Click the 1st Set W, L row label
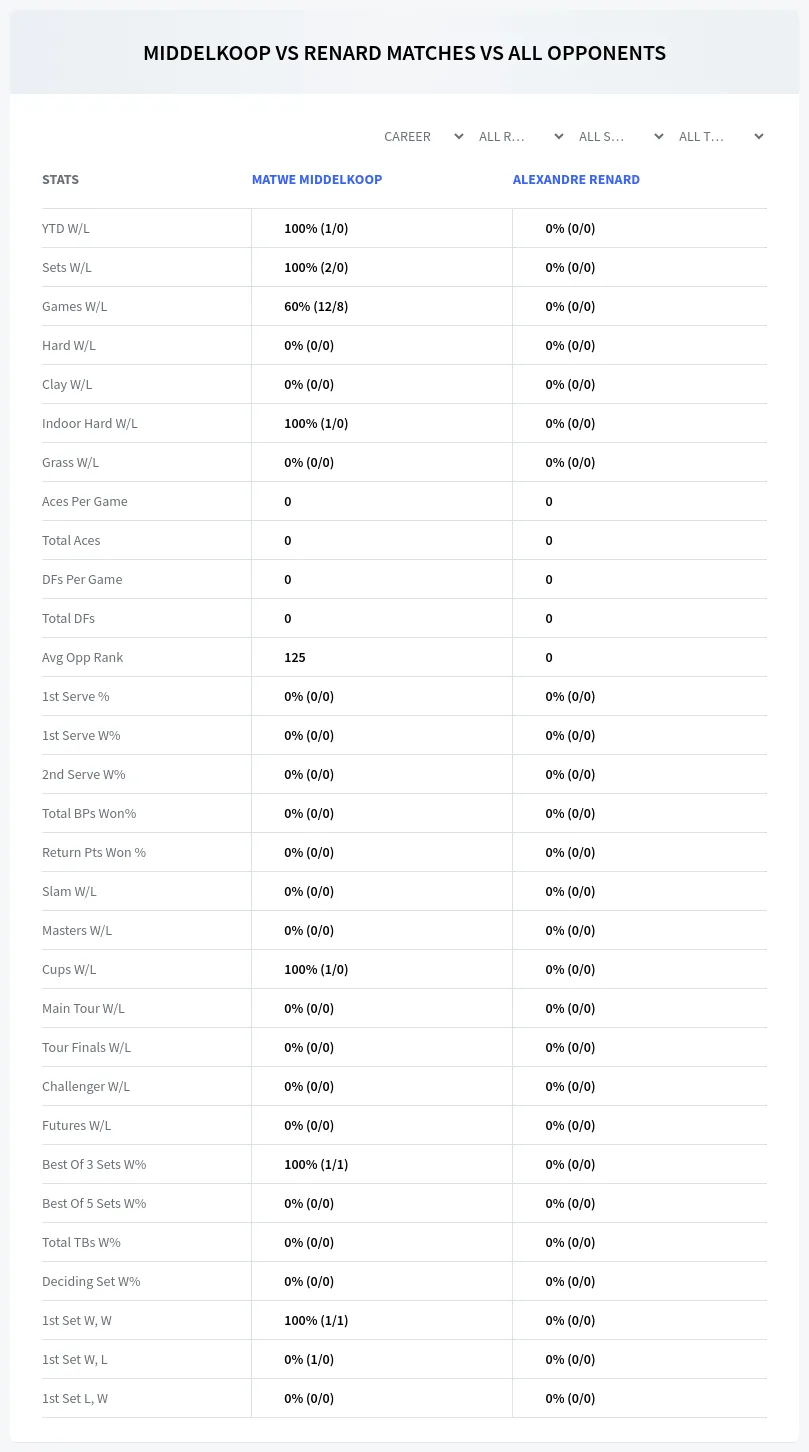Screen dimensions: 809x1452 point(75,1359)
